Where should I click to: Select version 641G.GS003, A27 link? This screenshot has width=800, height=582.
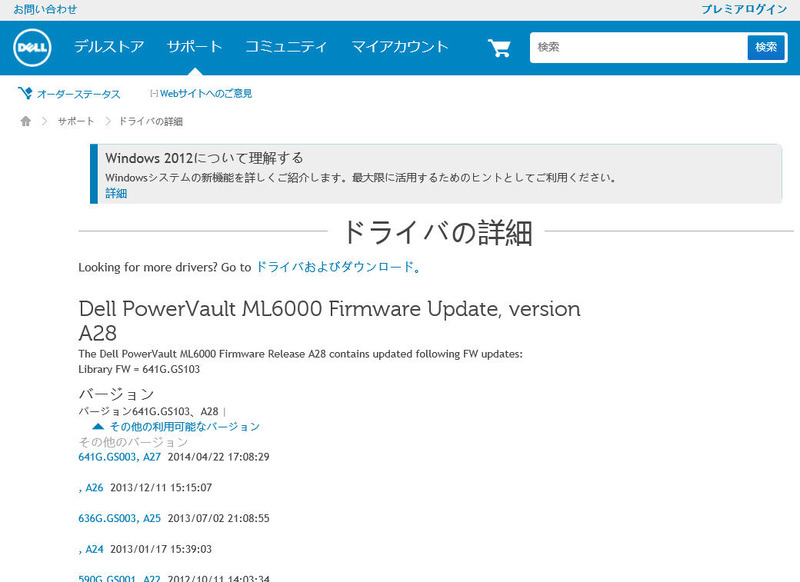coord(119,457)
